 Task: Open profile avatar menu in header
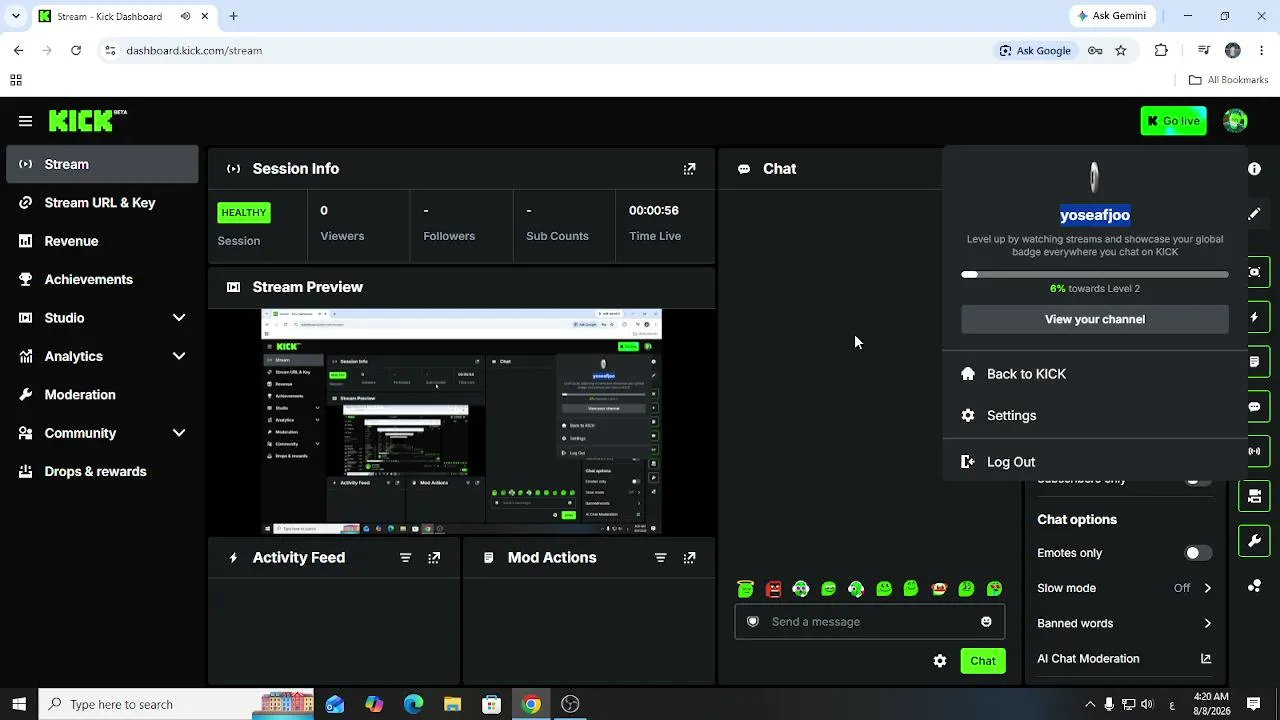(x=1235, y=121)
